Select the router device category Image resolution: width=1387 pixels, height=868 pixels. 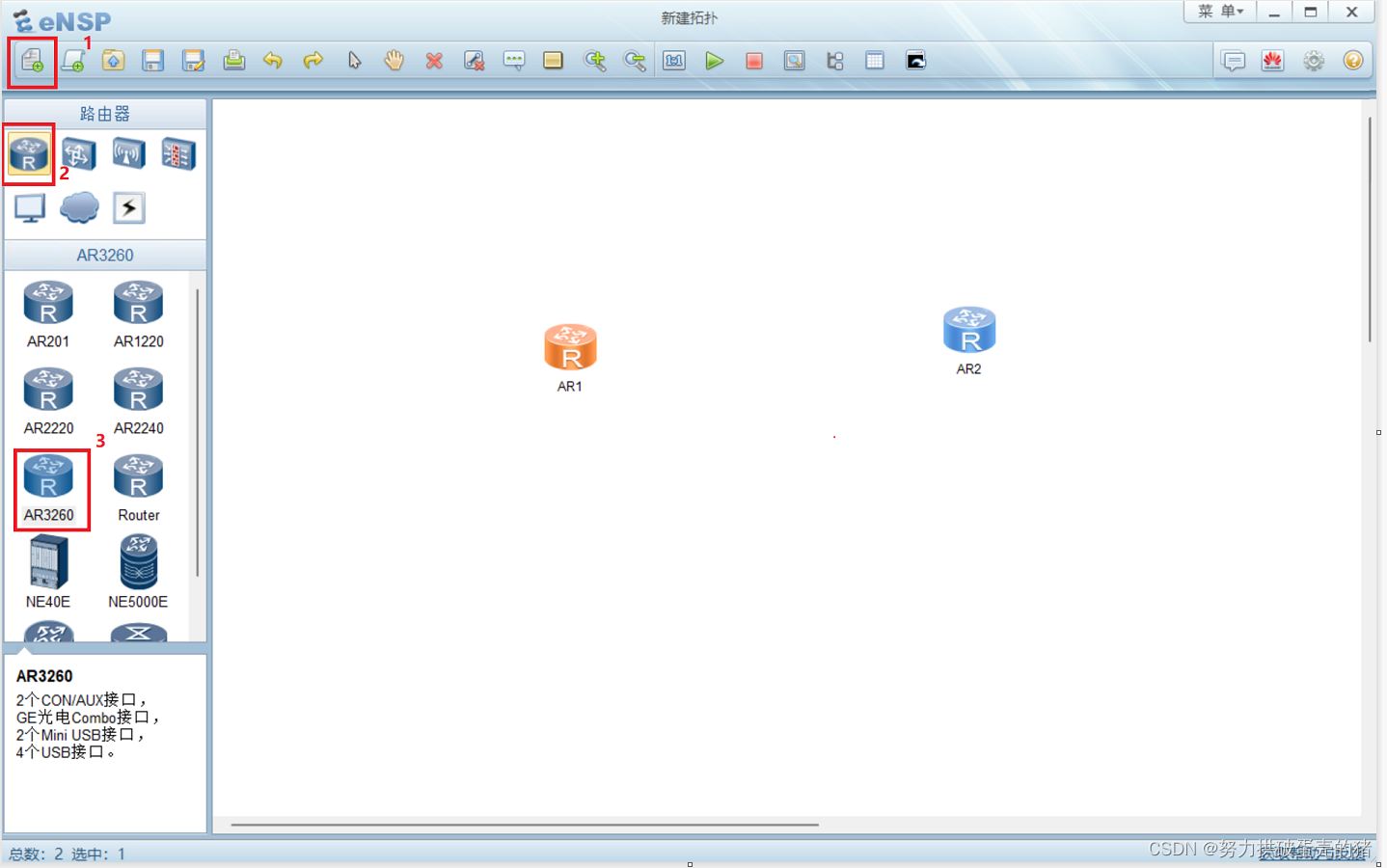[x=29, y=153]
